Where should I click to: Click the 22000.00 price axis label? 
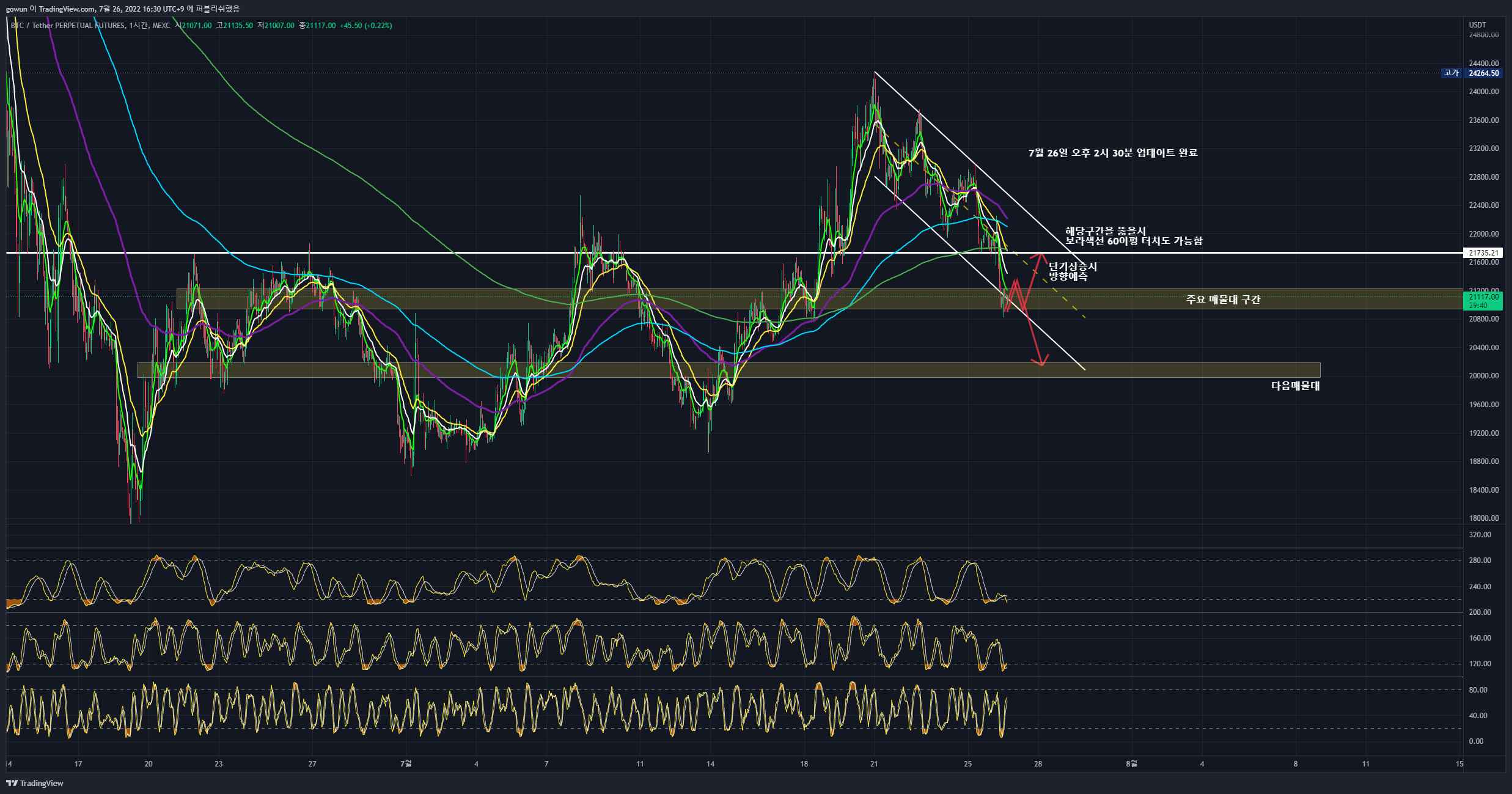(1484, 234)
